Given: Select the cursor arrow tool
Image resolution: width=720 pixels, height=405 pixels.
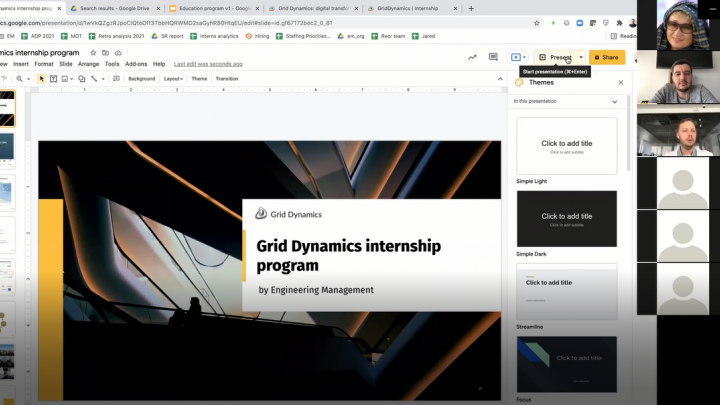Looking at the screenshot, I should tap(41, 79).
